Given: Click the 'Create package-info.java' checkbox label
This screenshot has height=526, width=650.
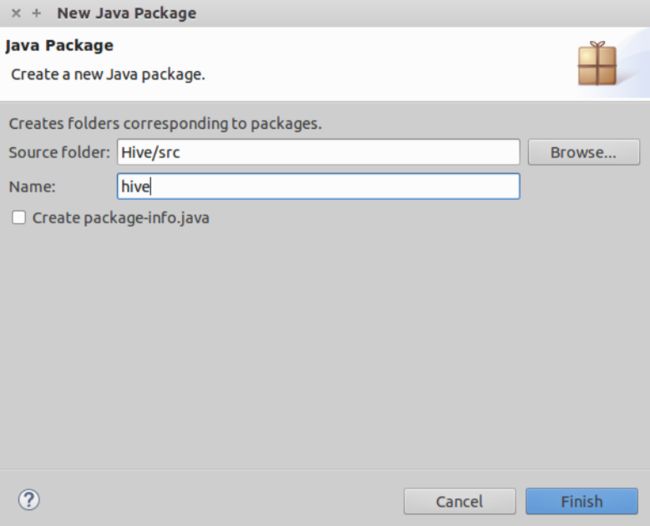Looking at the screenshot, I should tap(121, 218).
